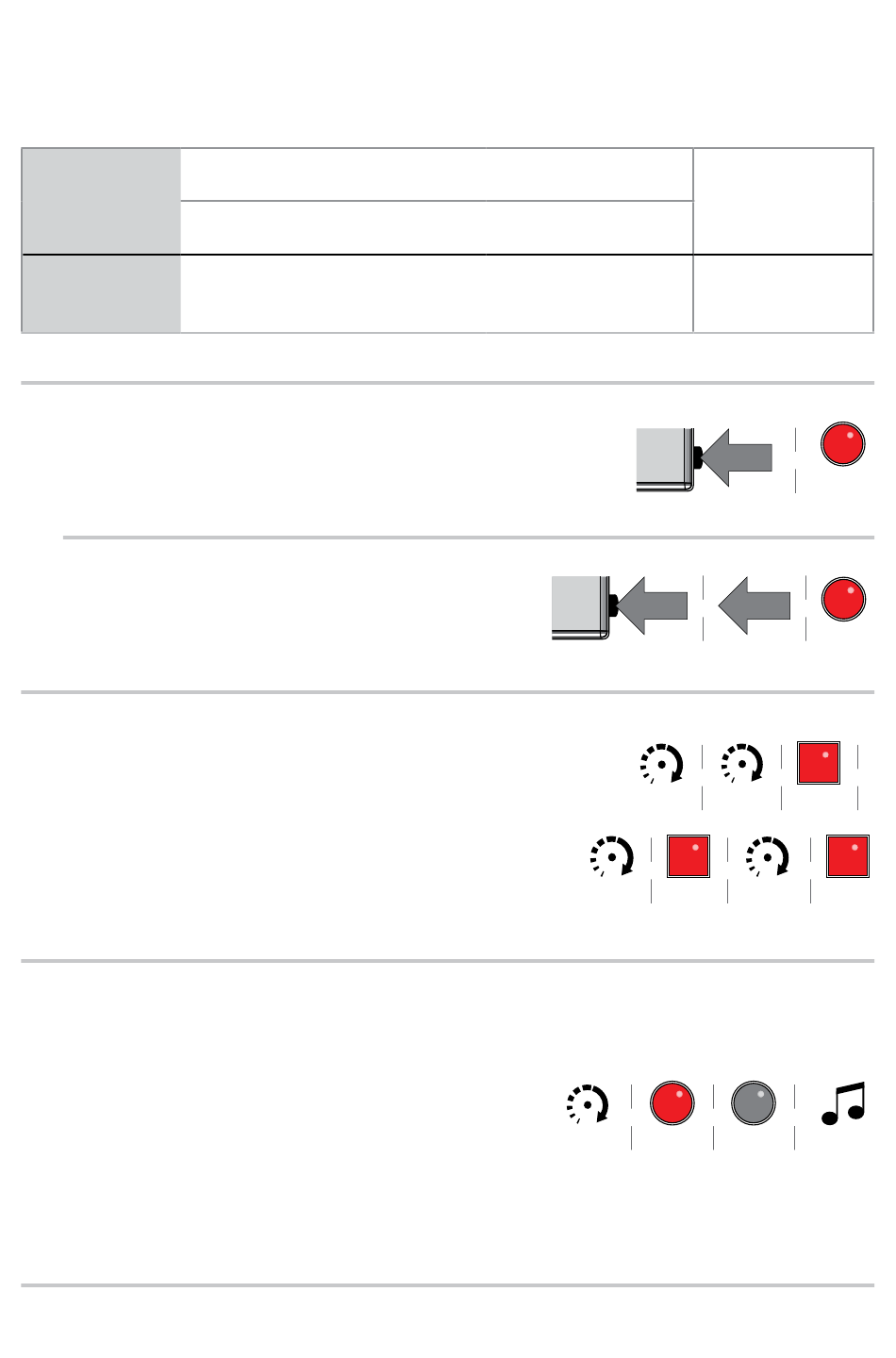
Task: Click the knob icon between two red squares
Action: [768, 856]
